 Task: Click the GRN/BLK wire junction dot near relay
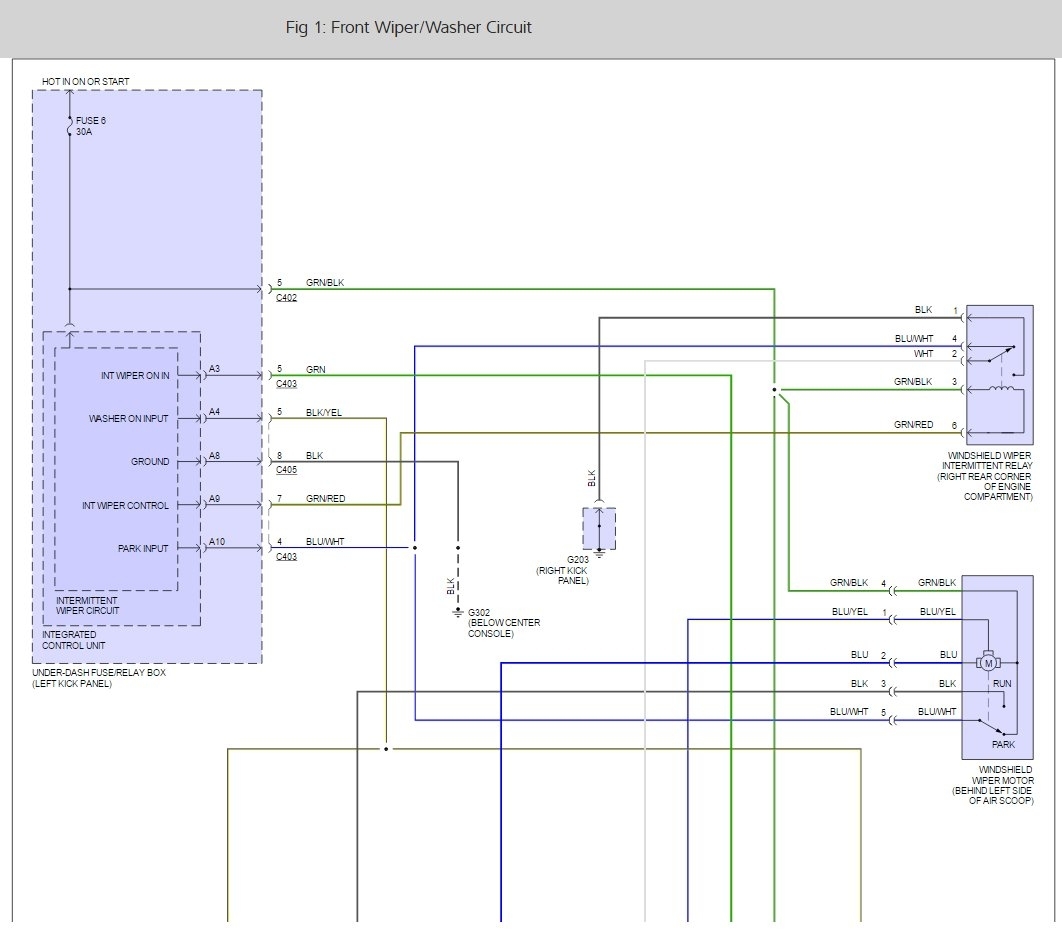(x=774, y=390)
